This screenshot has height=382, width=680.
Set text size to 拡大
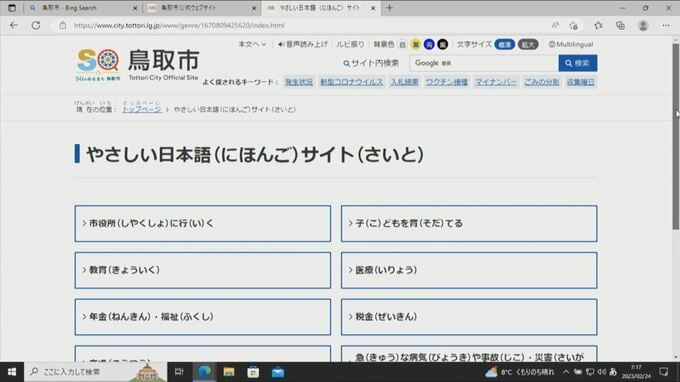coord(528,44)
